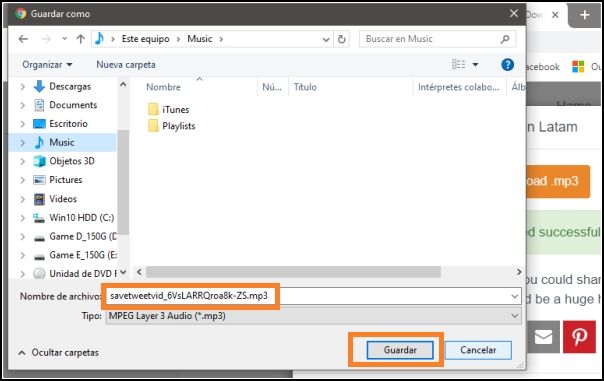Click the Objetos 3D cube icon
The height and width of the screenshot is (381, 604).
[39, 161]
